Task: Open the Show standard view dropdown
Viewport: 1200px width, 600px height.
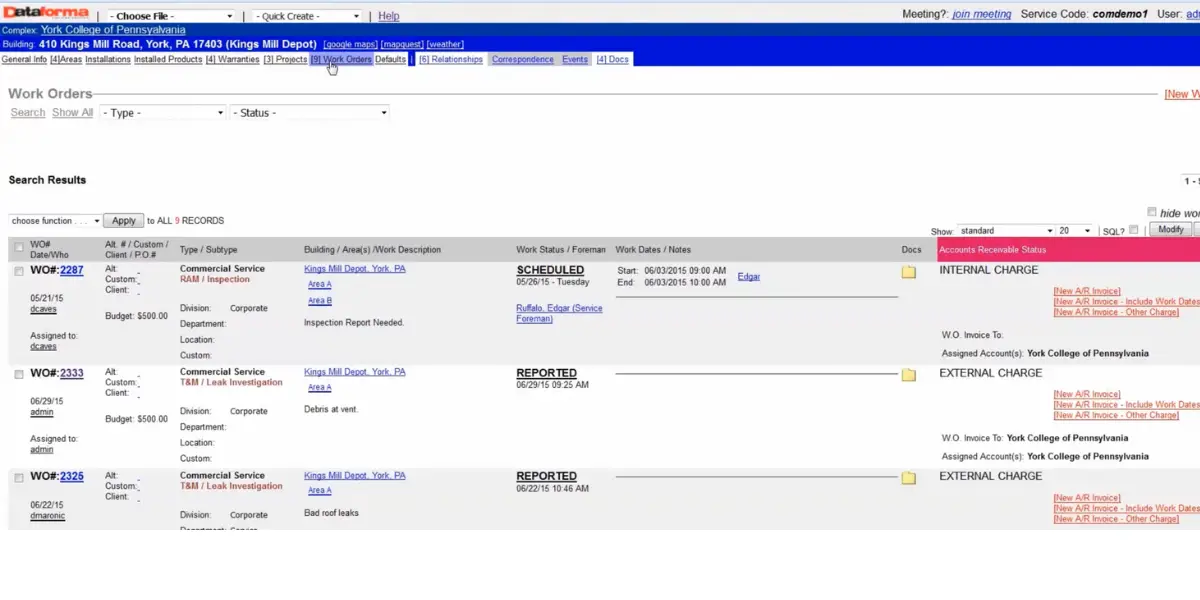Action: click(x=1006, y=231)
